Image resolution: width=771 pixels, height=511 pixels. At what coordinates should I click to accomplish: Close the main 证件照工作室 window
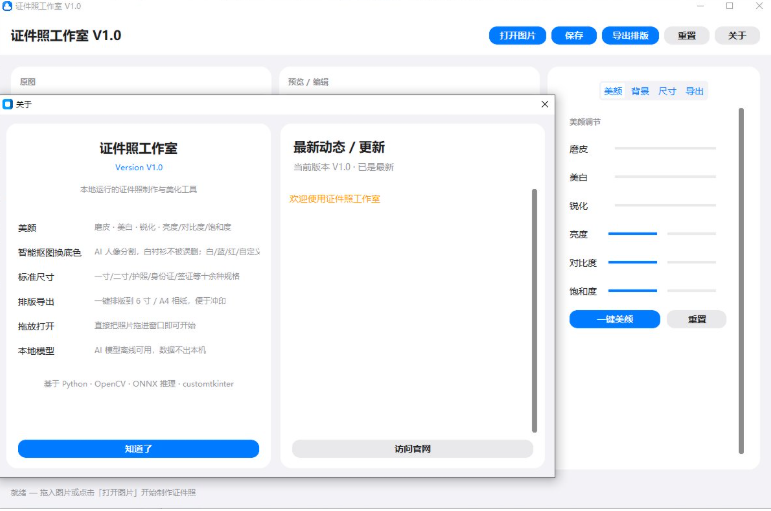759,6
